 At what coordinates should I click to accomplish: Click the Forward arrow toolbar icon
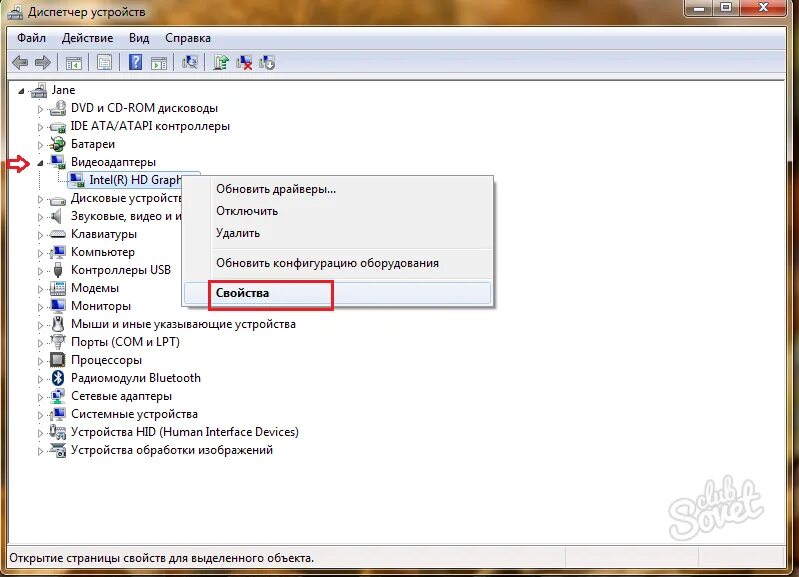point(43,63)
